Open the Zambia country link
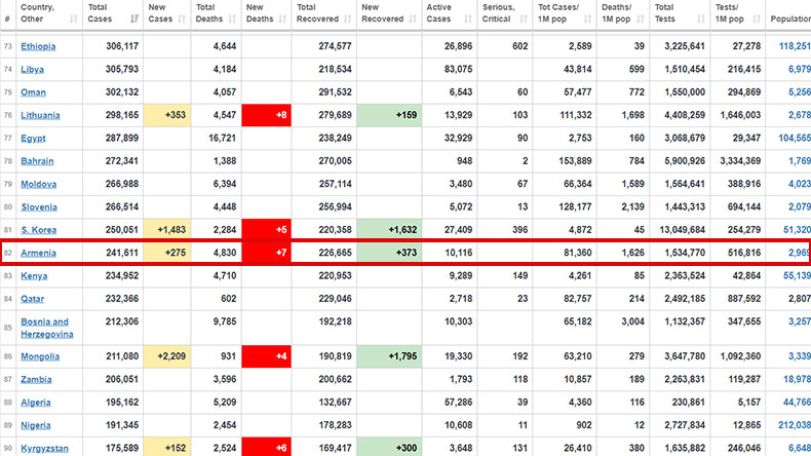Image resolution: width=811 pixels, height=456 pixels. click(36, 379)
